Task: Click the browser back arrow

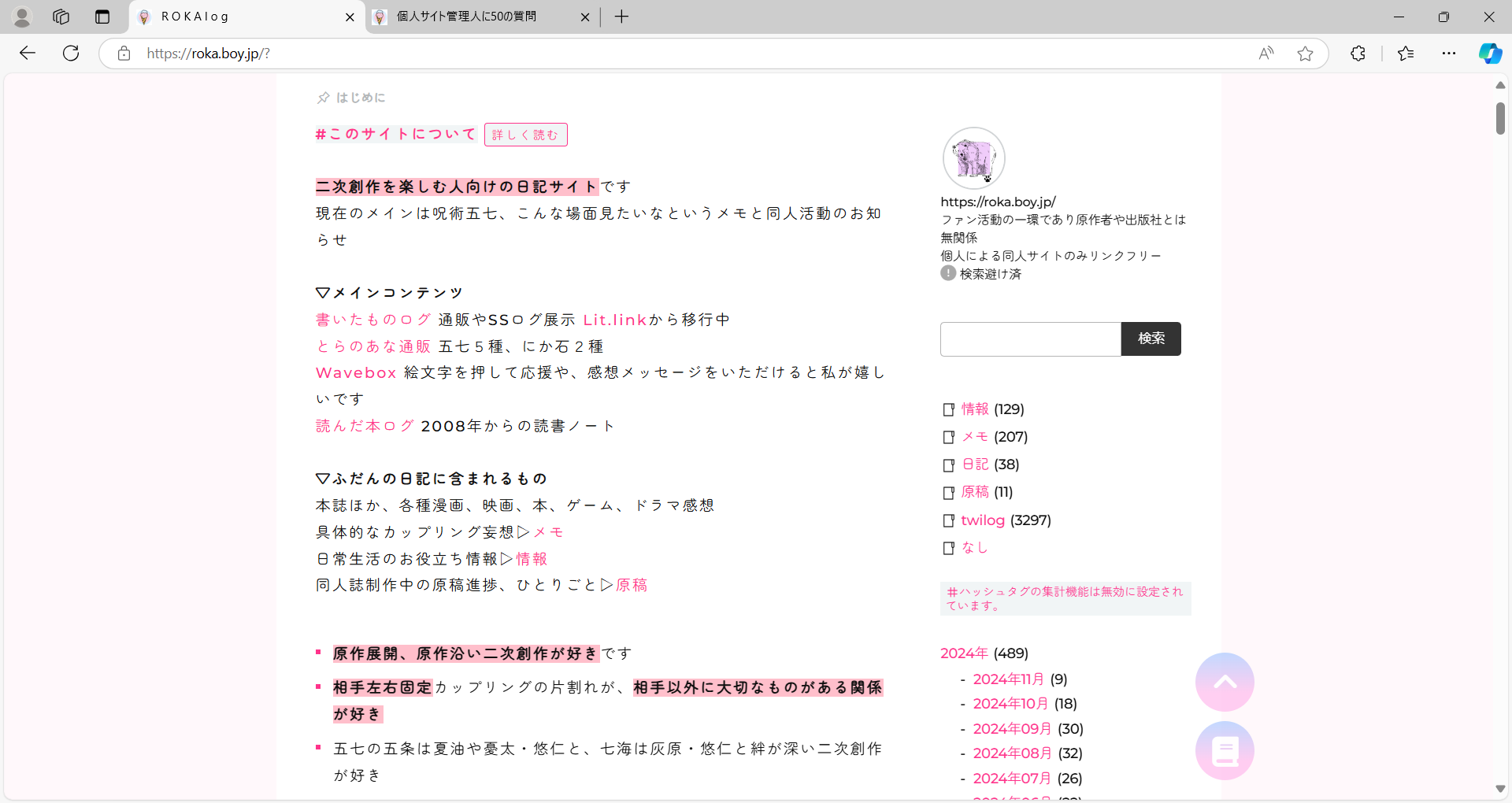Action: 28,54
